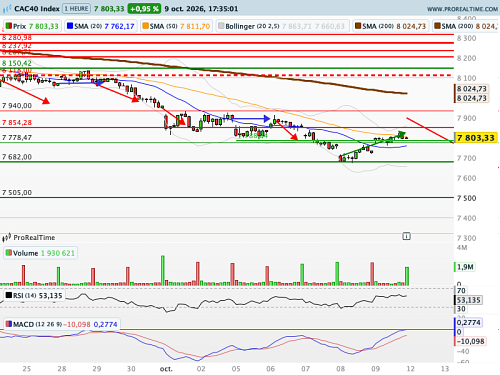Click the oct. label on time axis
The height and width of the screenshot is (375, 500).
point(166,369)
